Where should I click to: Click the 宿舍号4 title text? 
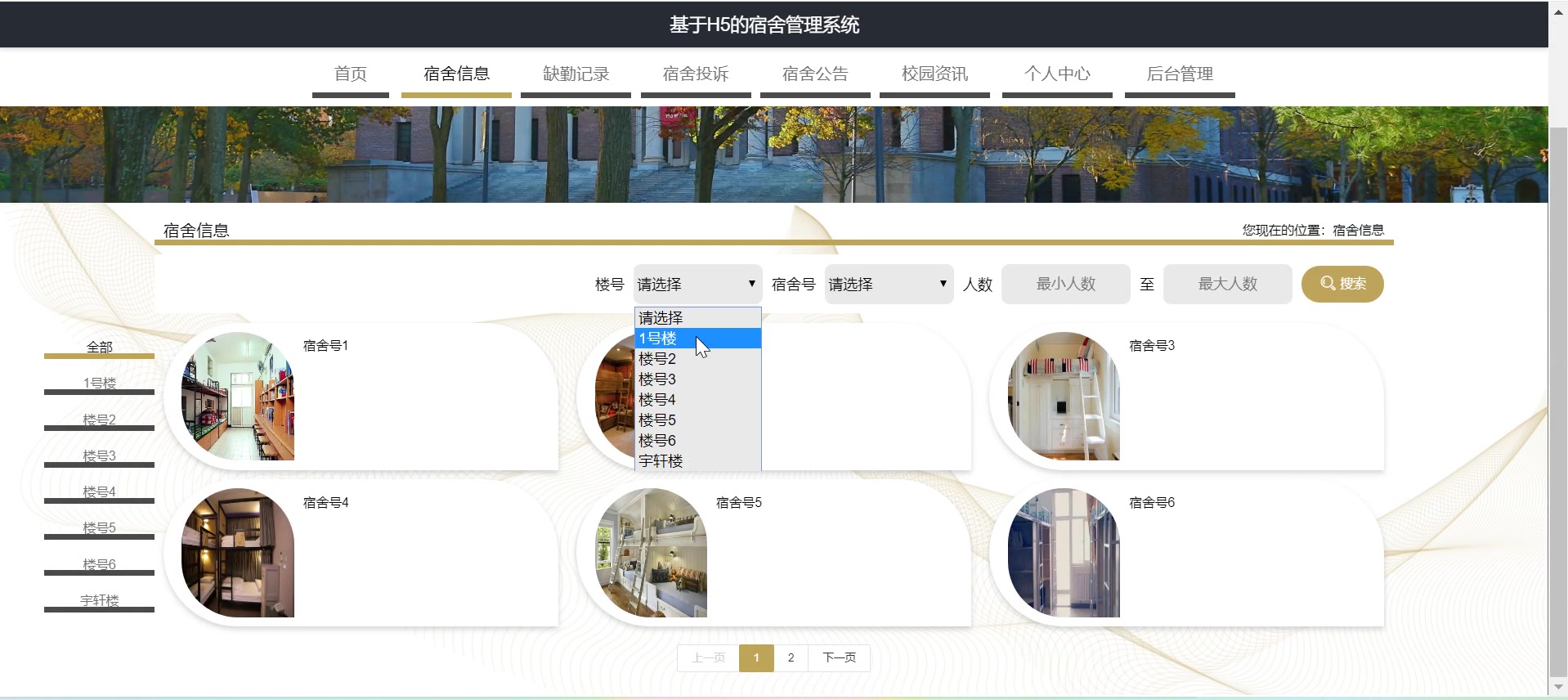pyautogui.click(x=325, y=503)
